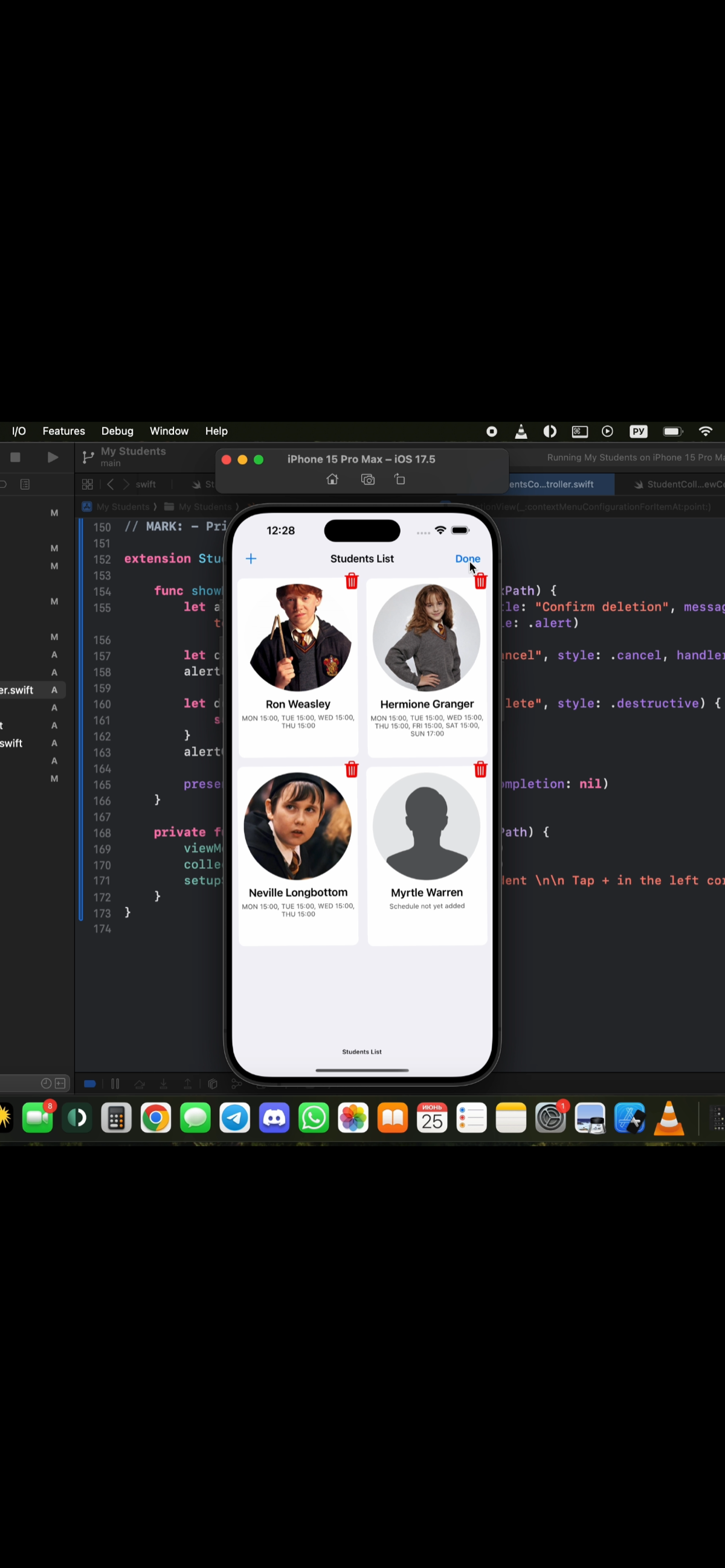
Task: Take a Simulator screenshot with camera icon
Action: tap(367, 479)
